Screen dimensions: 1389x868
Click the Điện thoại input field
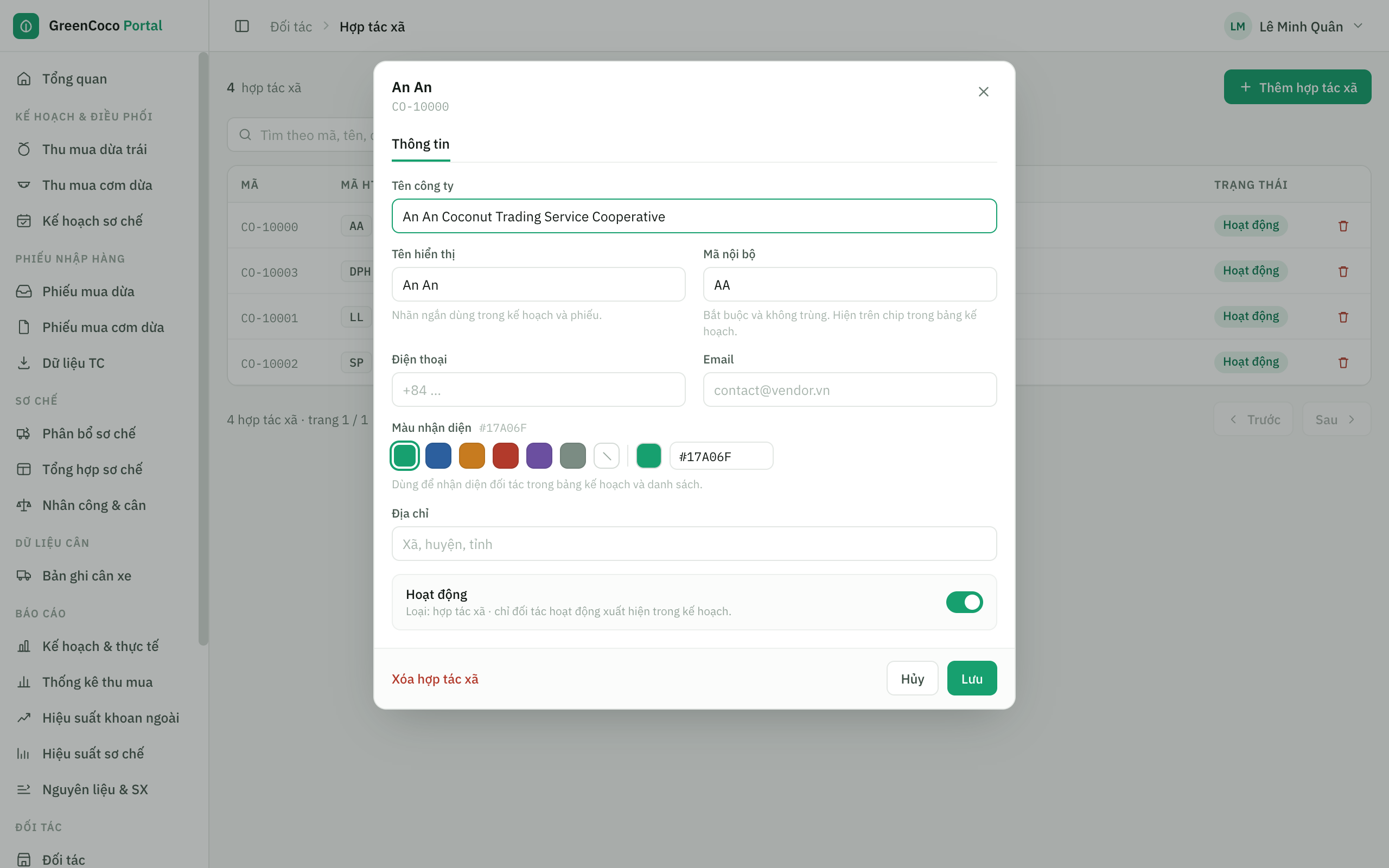(538, 390)
